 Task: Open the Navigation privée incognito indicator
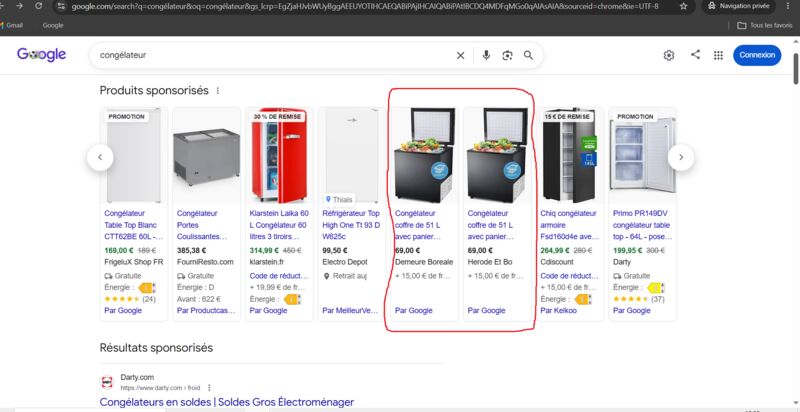point(738,6)
